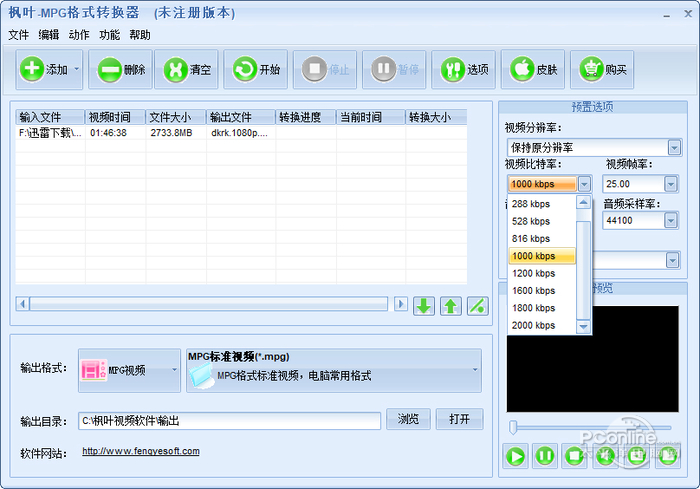Click the snapshot camera icon in preview
Screen dimensions: 700x489
(637, 456)
